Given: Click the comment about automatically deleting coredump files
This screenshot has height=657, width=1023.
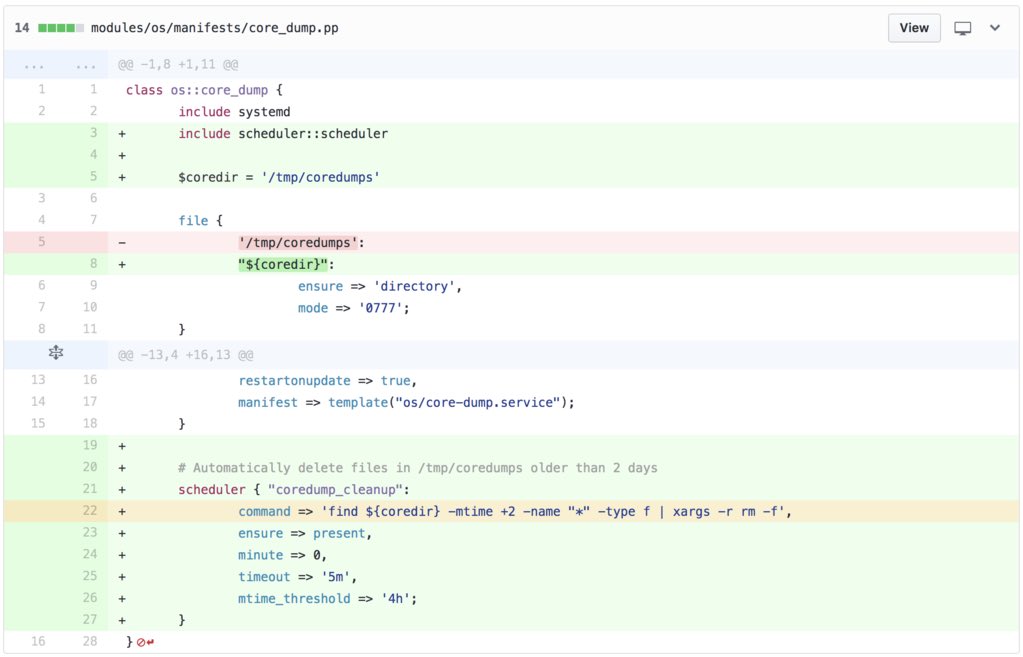Looking at the screenshot, I should click(x=418, y=468).
